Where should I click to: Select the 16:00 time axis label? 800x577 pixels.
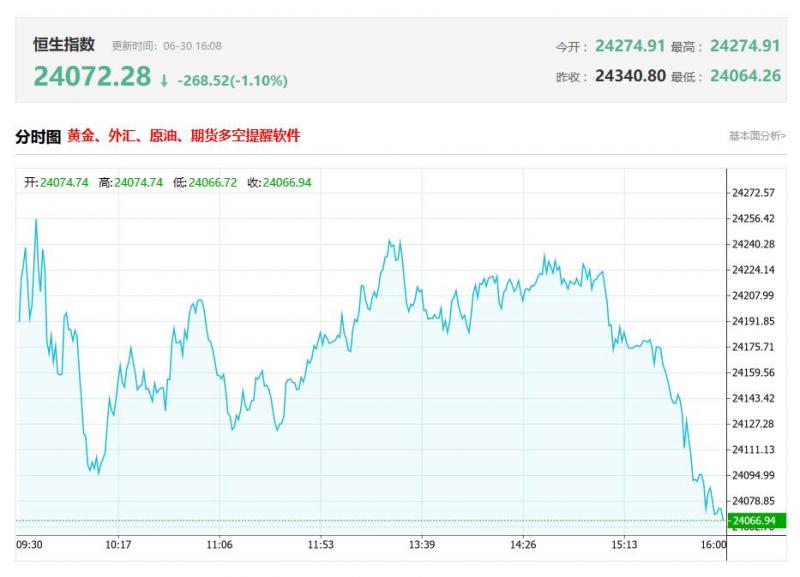pos(713,545)
